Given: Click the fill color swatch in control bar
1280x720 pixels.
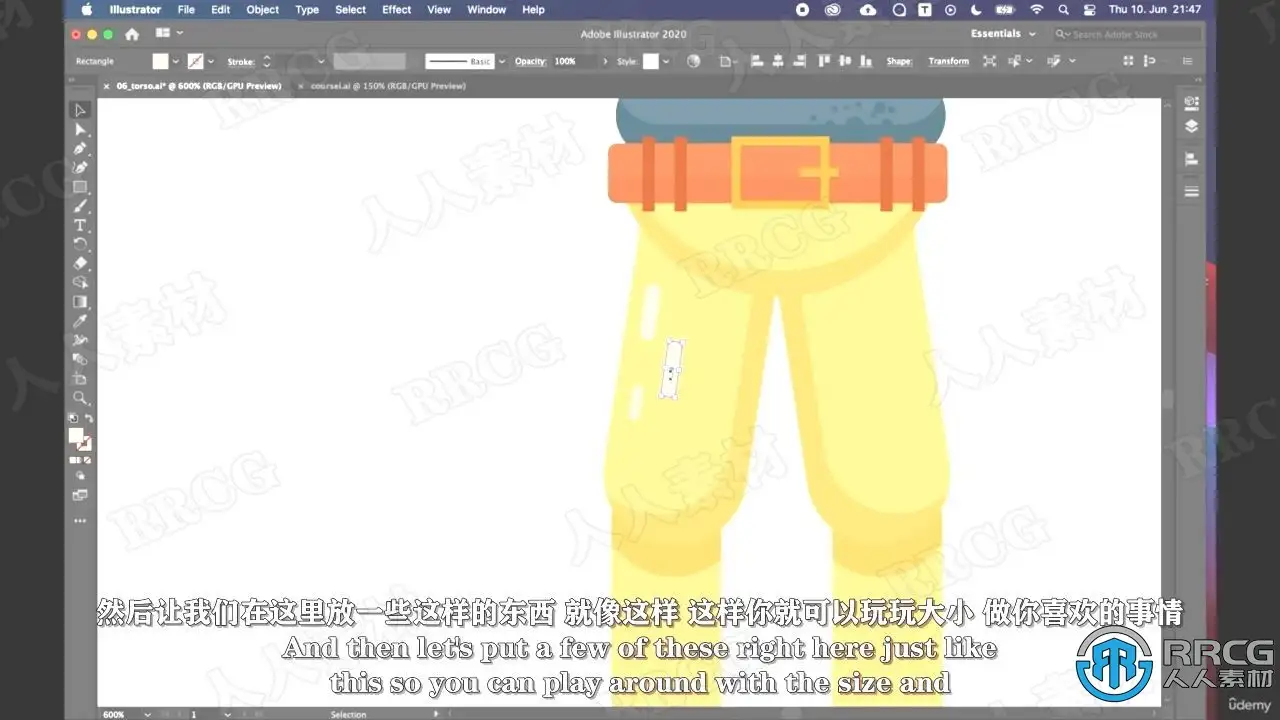Looking at the screenshot, I should pos(160,61).
